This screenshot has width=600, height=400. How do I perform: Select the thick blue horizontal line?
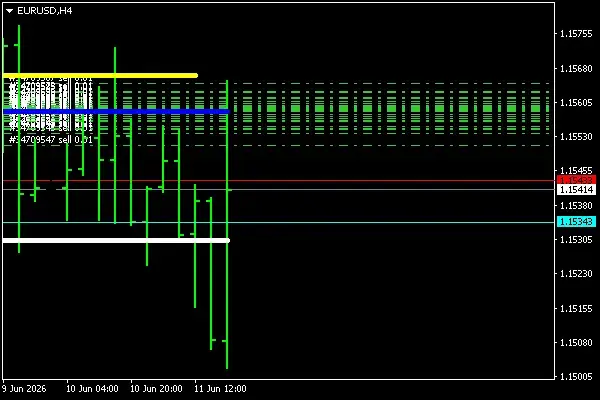(x=116, y=112)
